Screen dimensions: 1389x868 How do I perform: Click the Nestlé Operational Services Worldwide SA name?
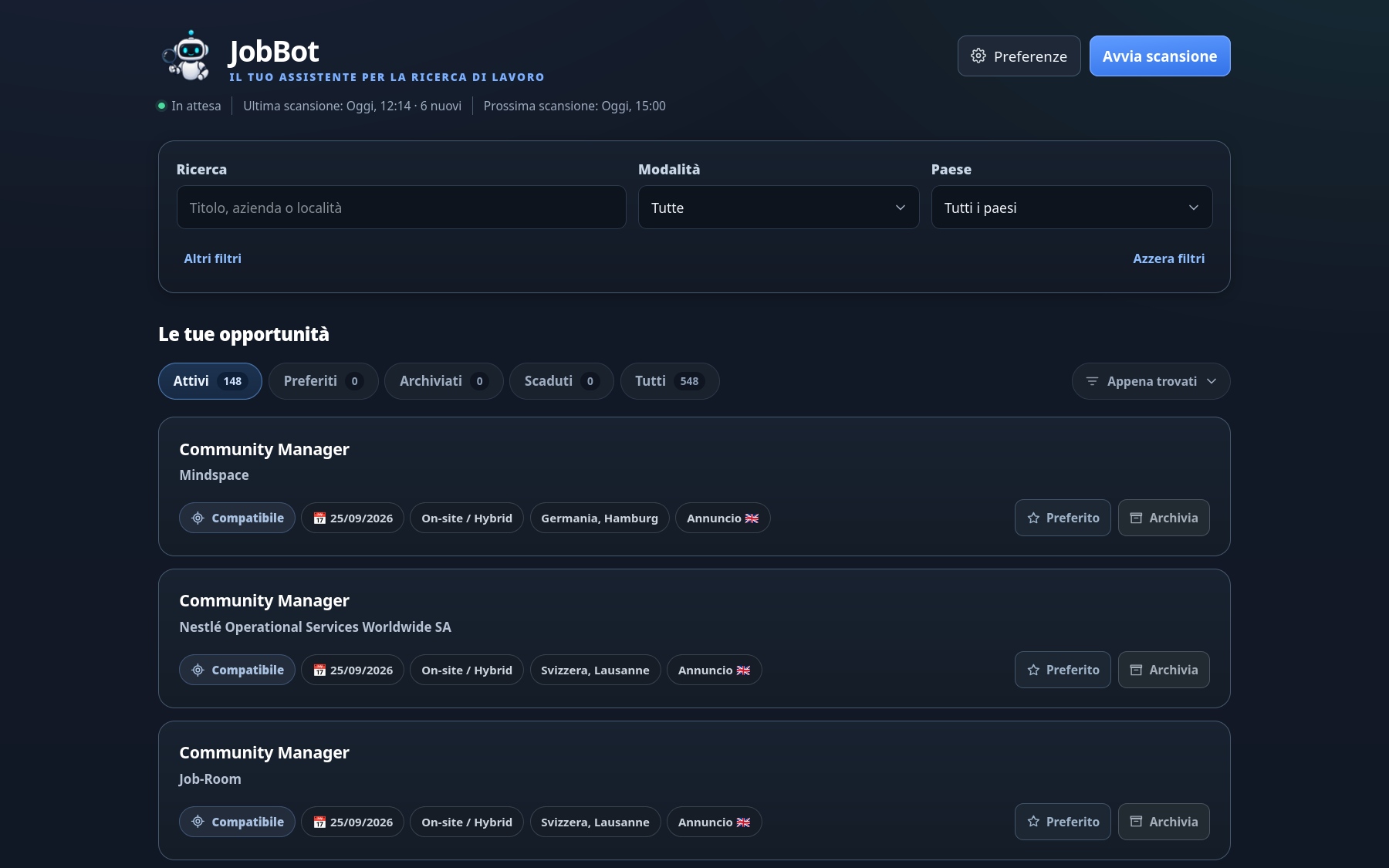click(315, 627)
